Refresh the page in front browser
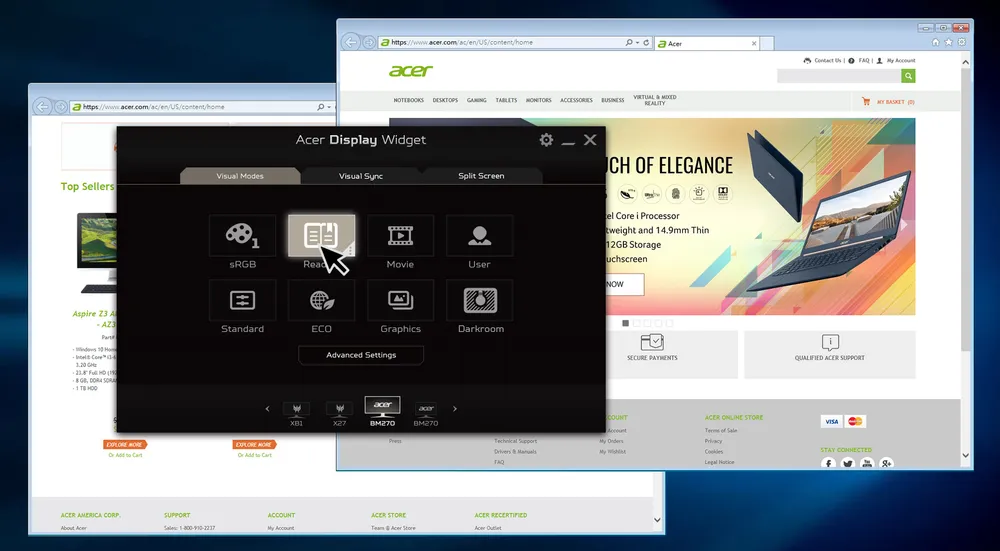 tap(646, 43)
